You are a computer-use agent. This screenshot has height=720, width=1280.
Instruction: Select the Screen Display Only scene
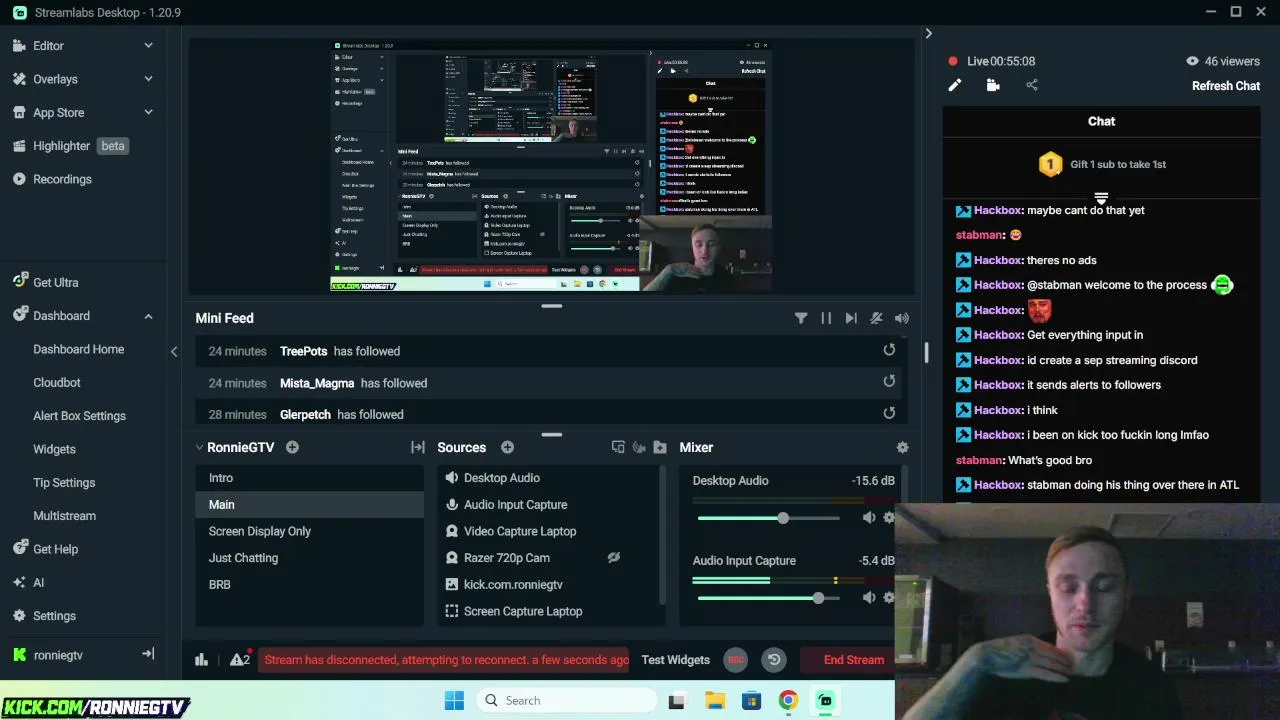point(310,531)
